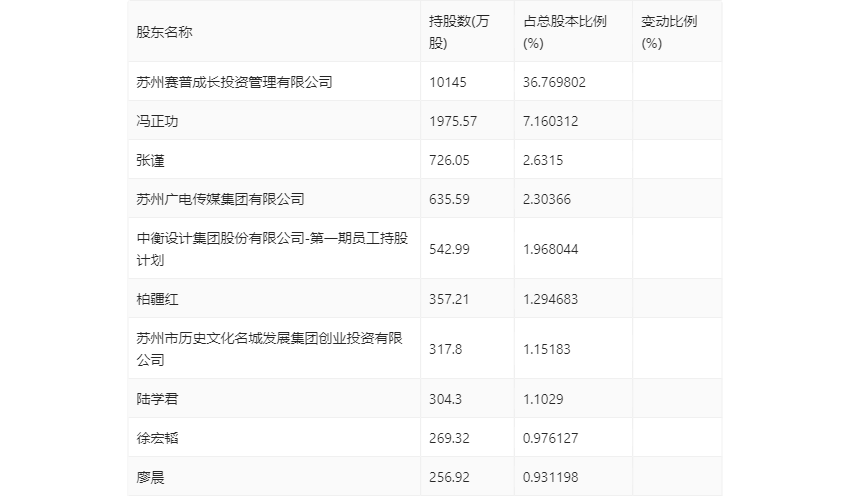850x496 pixels.
Task: Select 苏州广电传媒集团有限公司 shareholder name
Action: pos(220,199)
